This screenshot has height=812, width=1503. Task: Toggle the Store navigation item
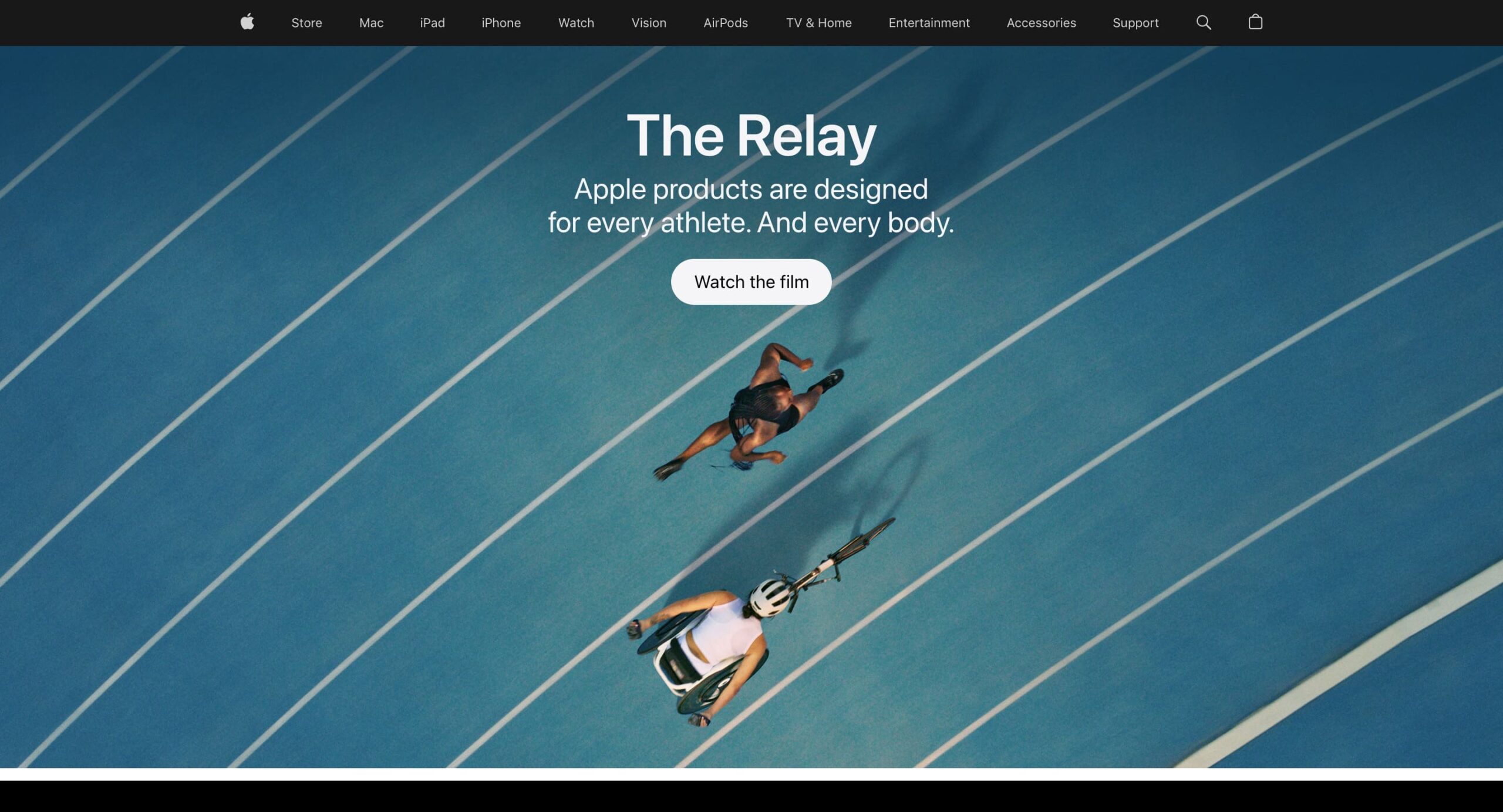click(x=307, y=22)
